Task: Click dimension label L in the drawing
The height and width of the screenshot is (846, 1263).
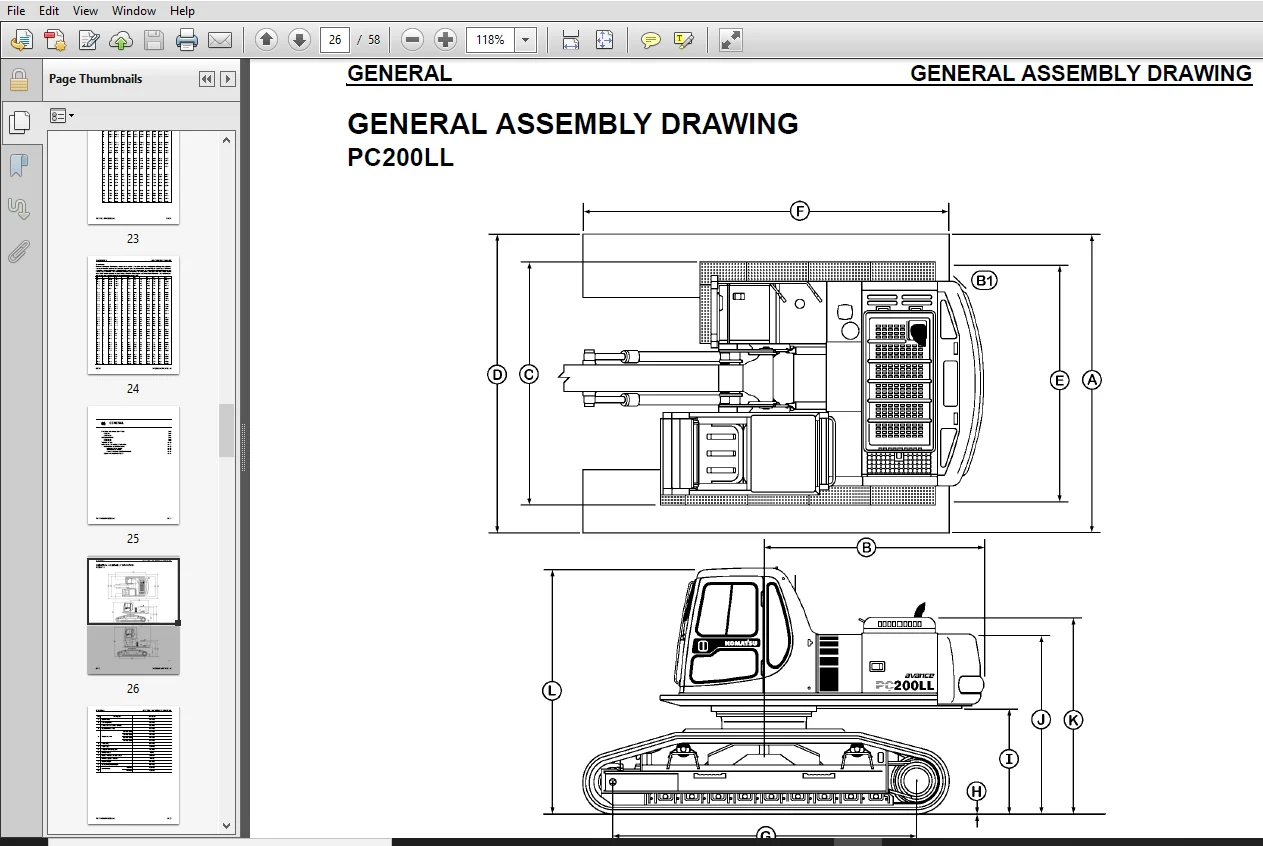Action: pyautogui.click(x=552, y=691)
